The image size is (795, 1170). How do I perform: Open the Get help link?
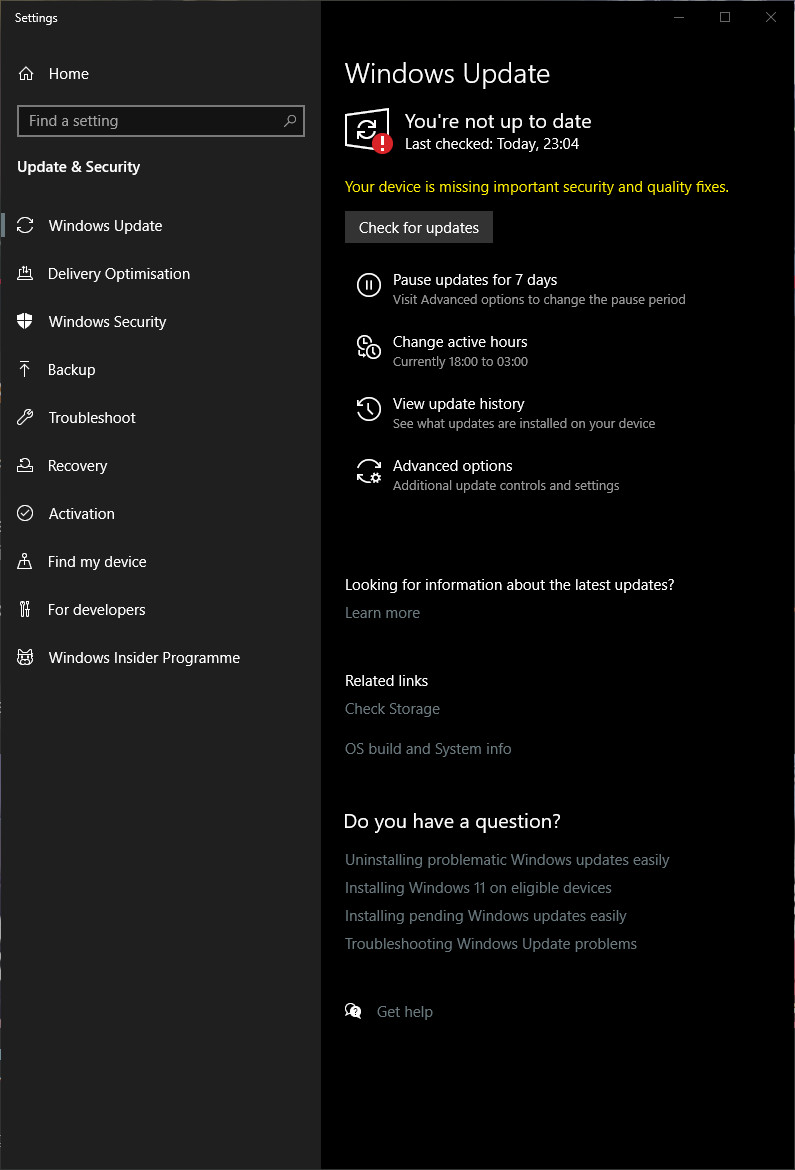pyautogui.click(x=405, y=1012)
